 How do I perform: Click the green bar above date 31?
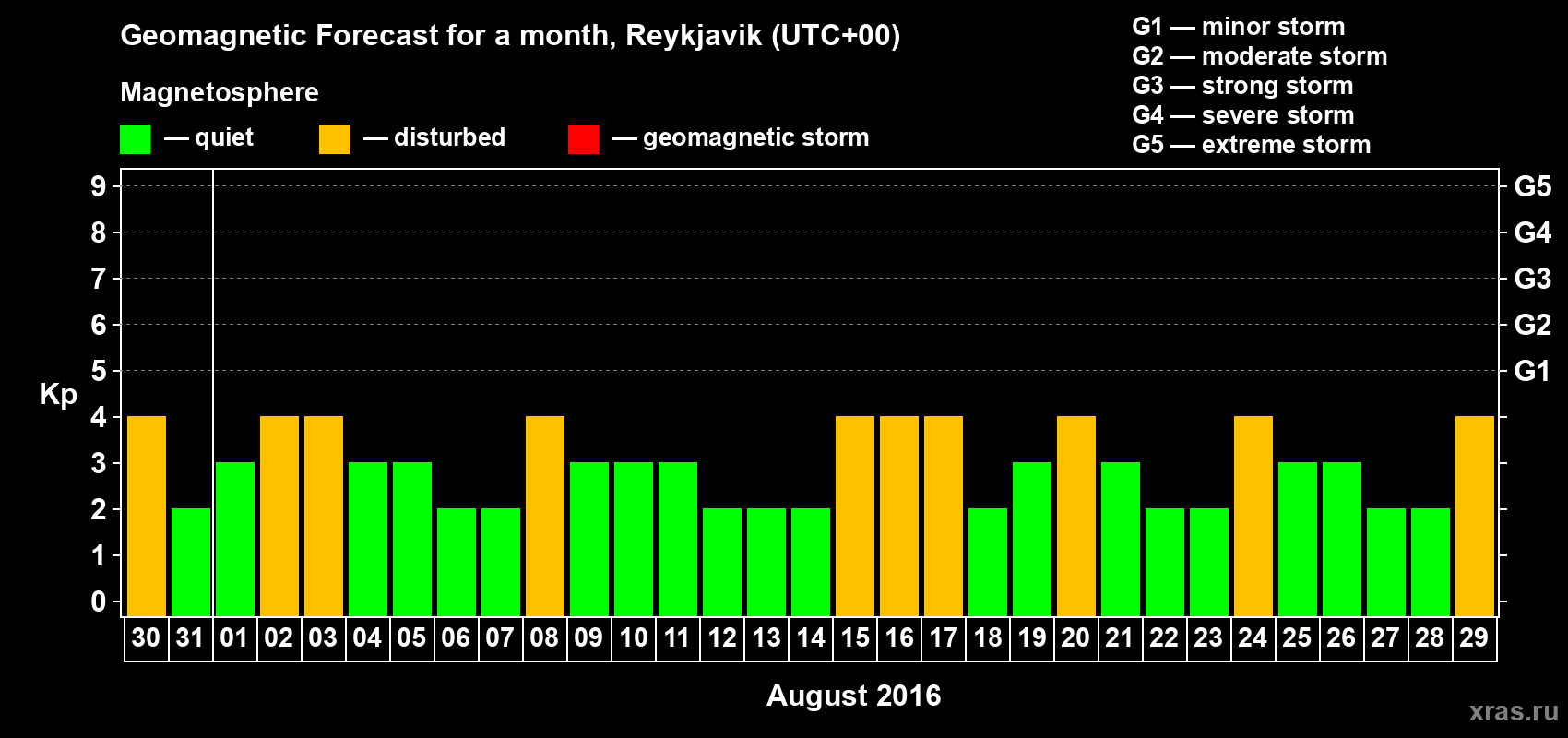point(190,562)
